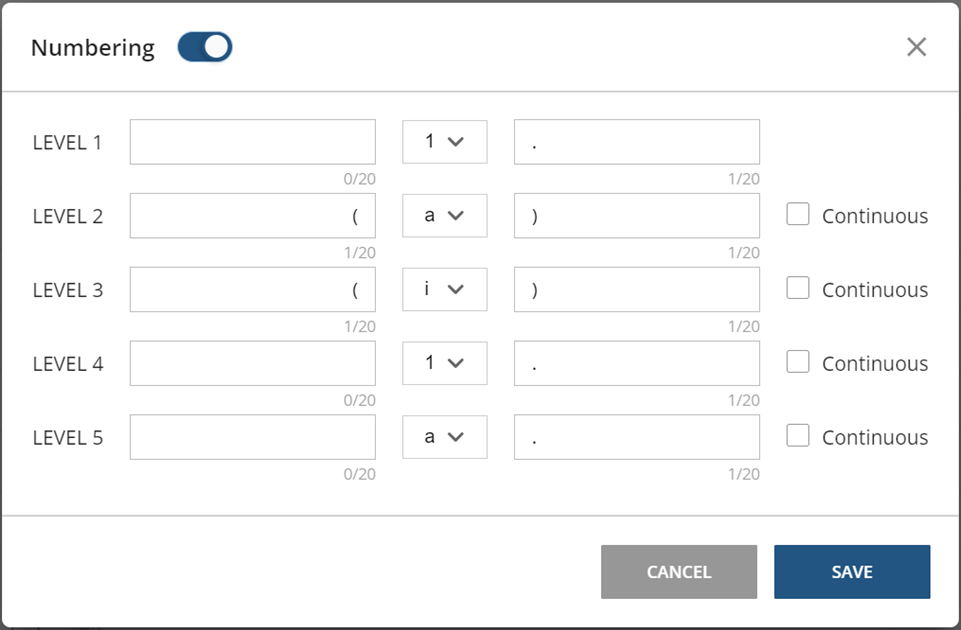This screenshot has width=961, height=630.
Task: Click the Level 2 closing parenthesis suffix field
Action: [636, 215]
